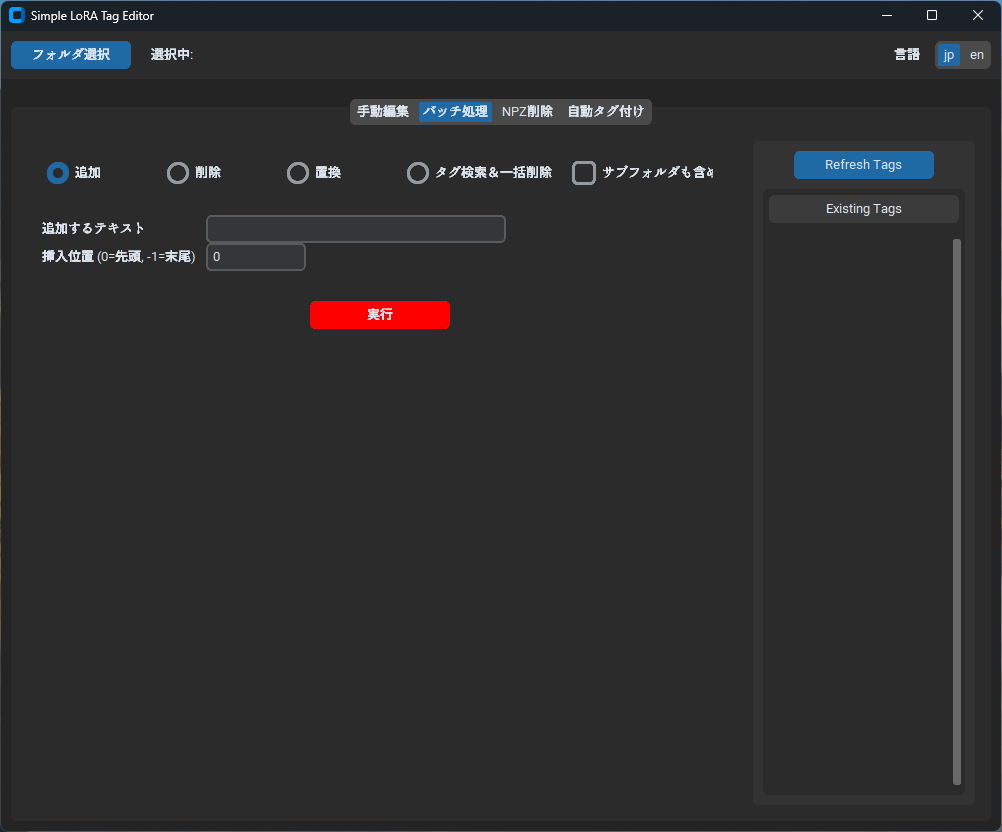Switch interface language to Japanese with jp

pyautogui.click(x=948, y=54)
